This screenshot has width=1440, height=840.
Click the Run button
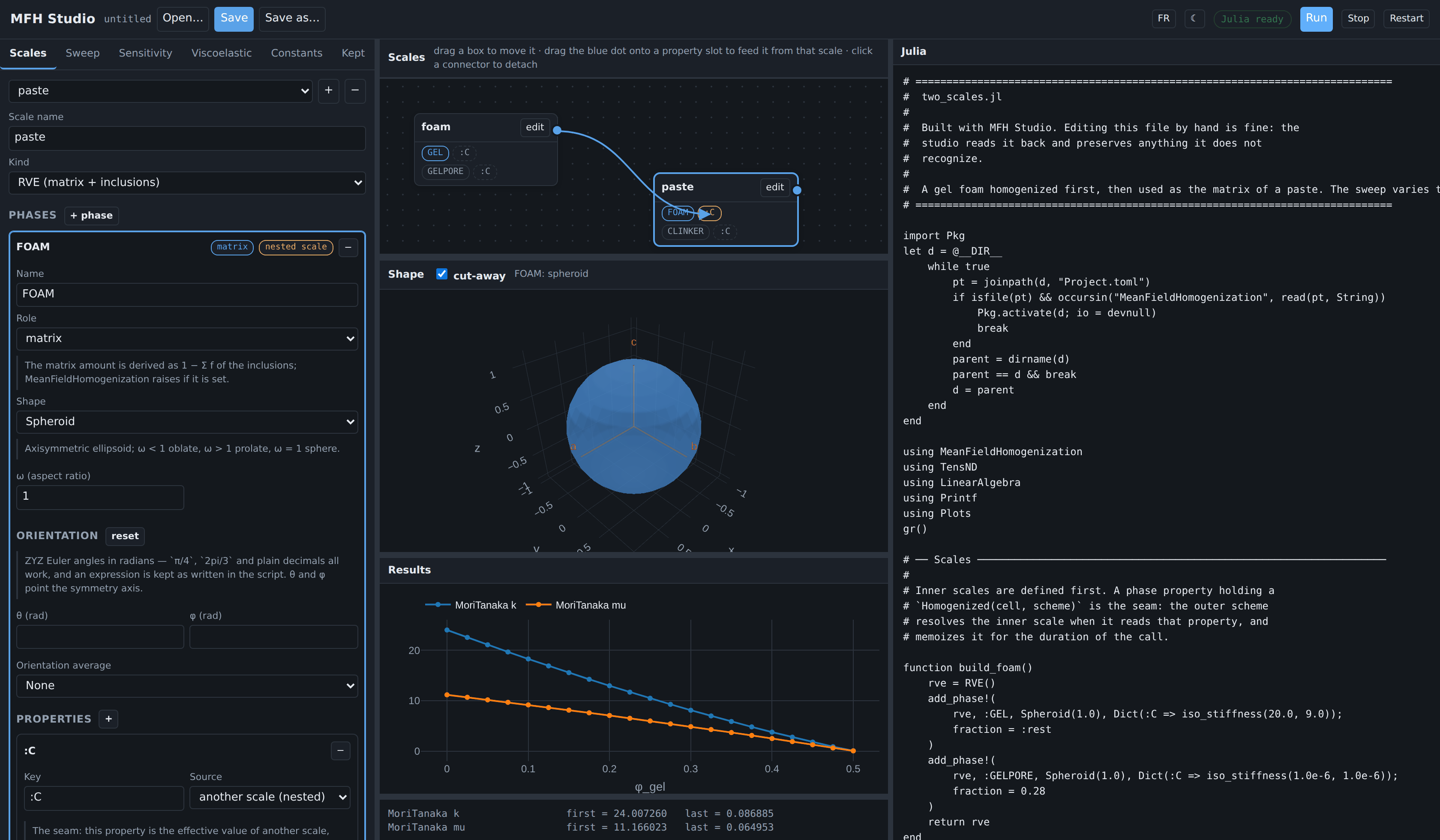pyautogui.click(x=1316, y=19)
